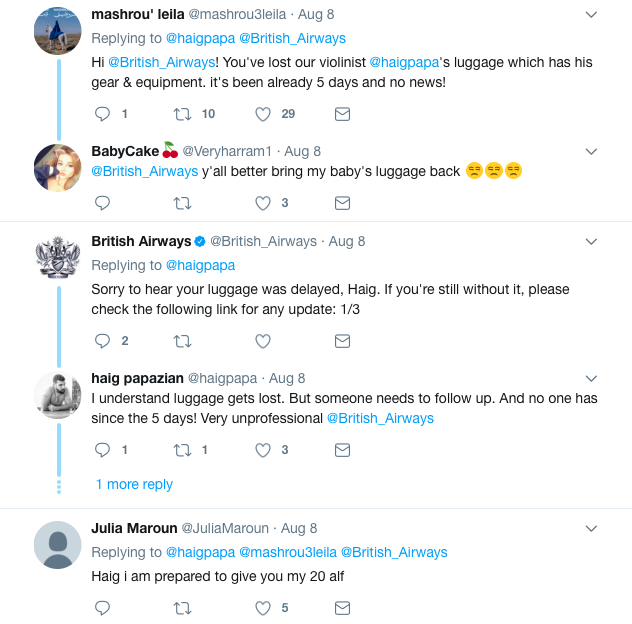Reply to mashrou' leila's tweet
This screenshot has width=632, height=624.
click(101, 114)
